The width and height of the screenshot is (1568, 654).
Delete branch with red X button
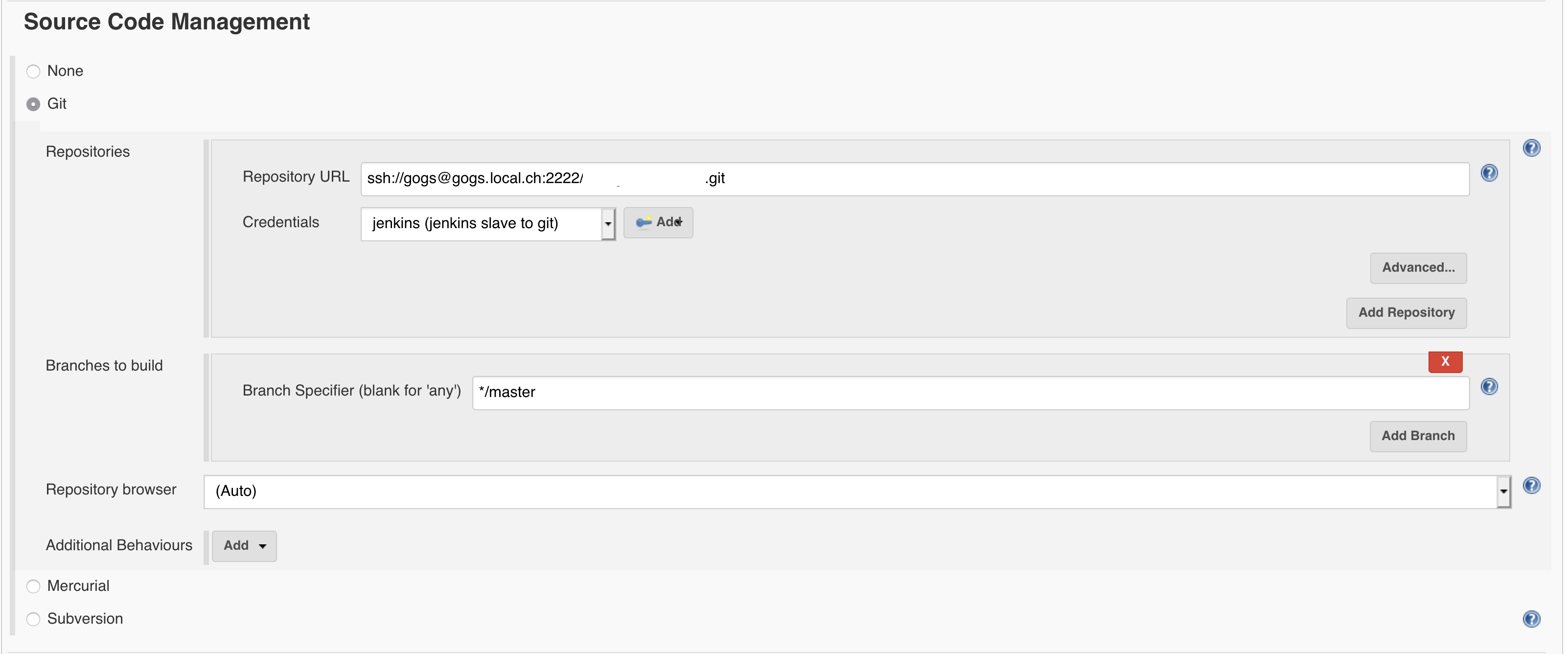click(1445, 362)
